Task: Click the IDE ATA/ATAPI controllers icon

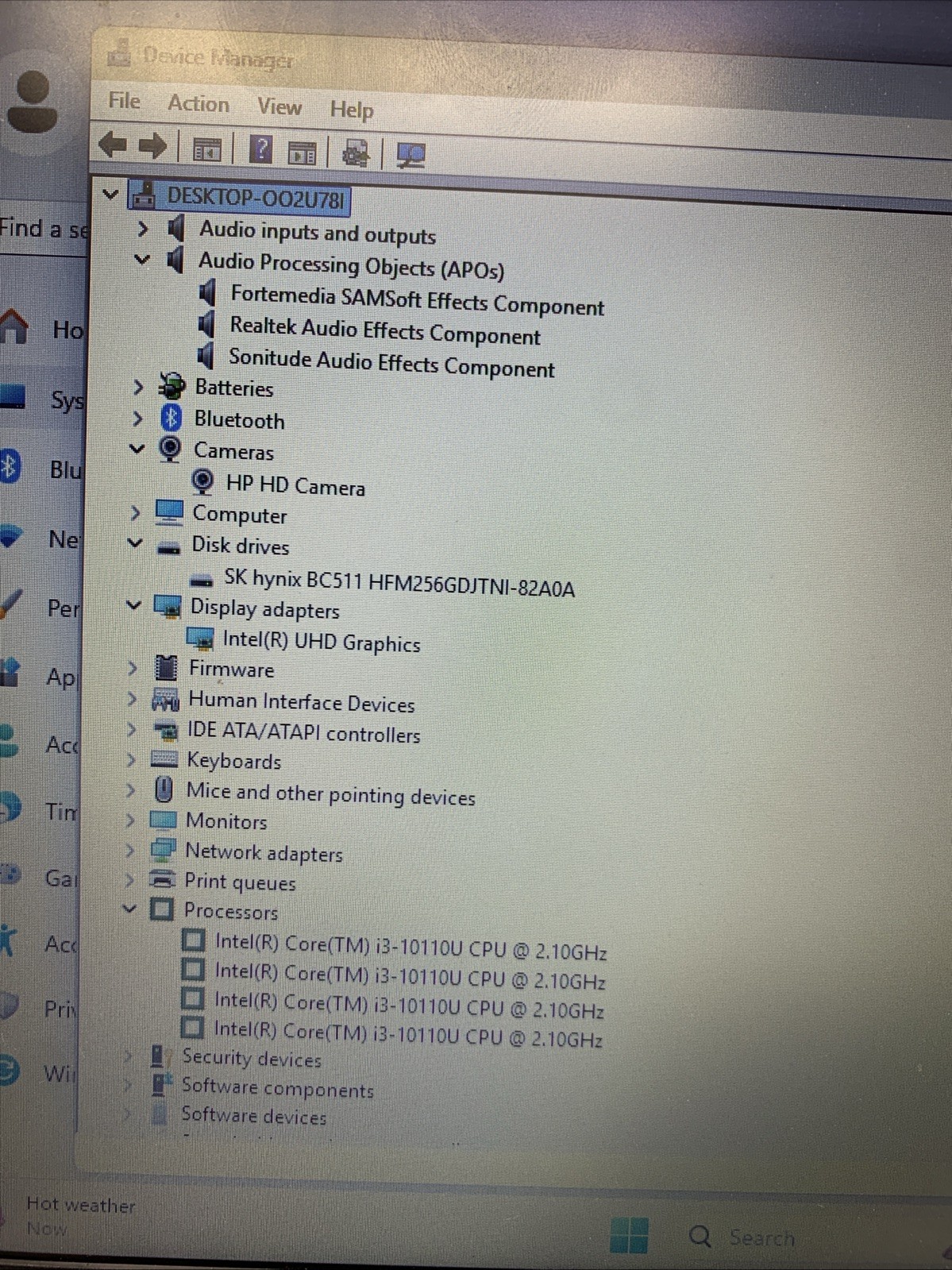Action: [x=165, y=730]
